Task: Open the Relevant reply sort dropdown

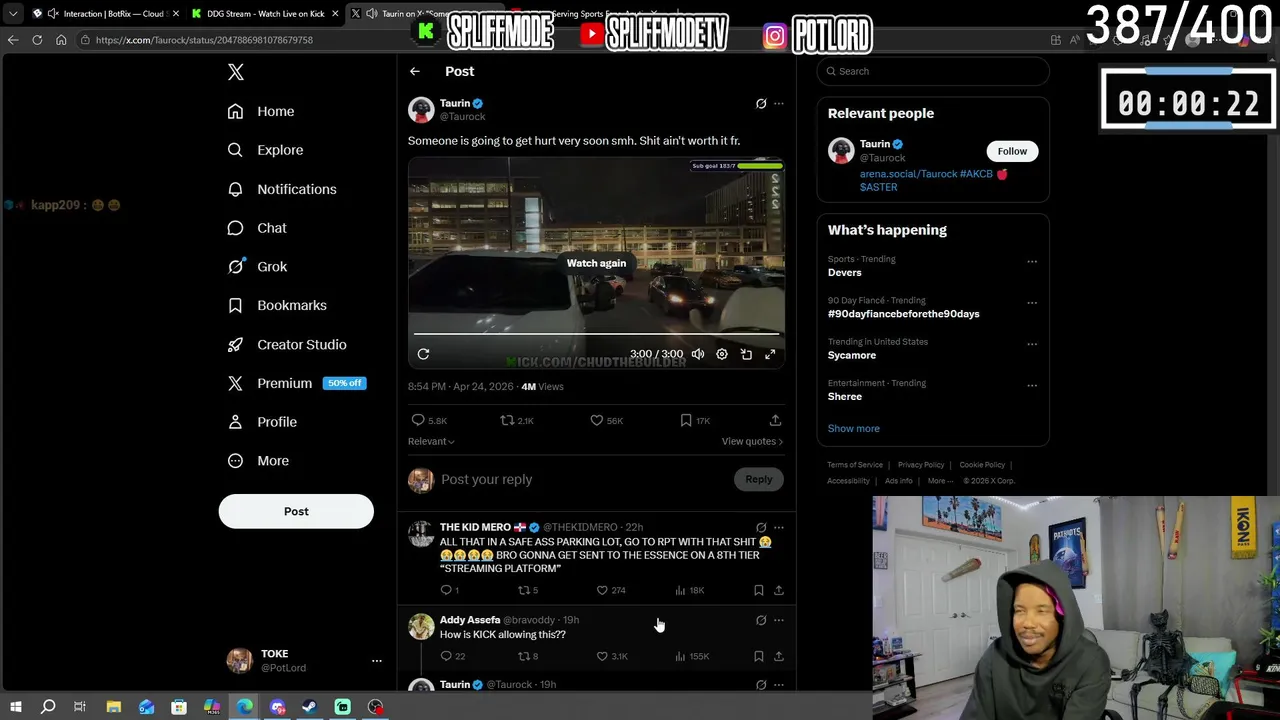Action: tap(431, 441)
